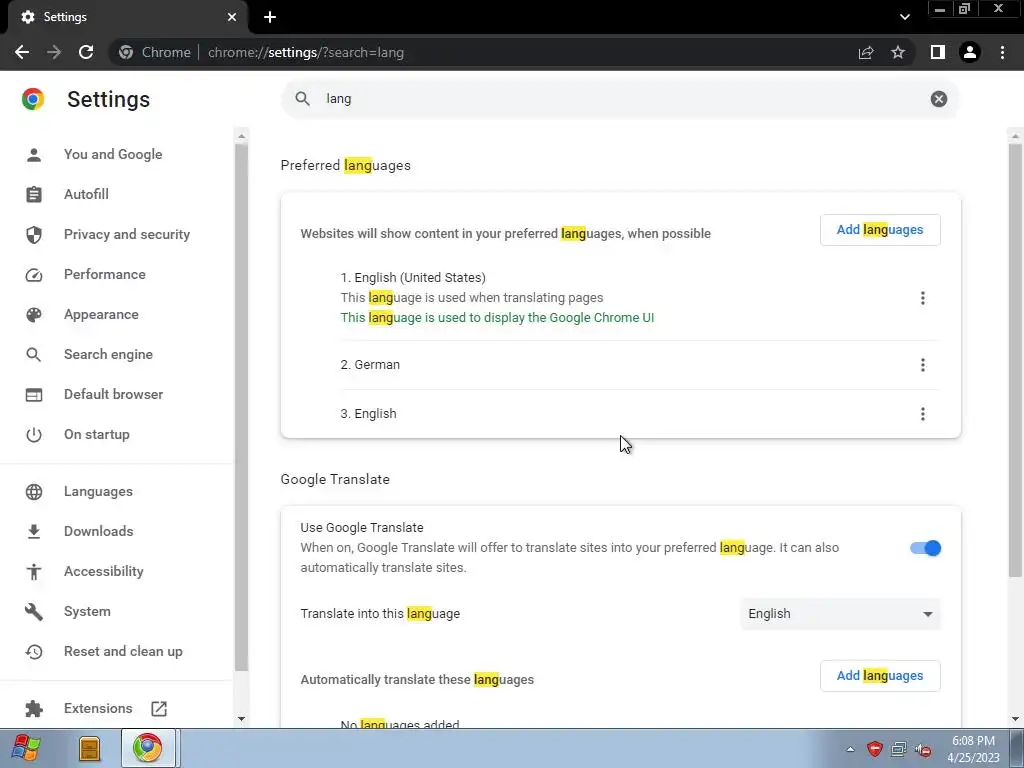Reload the current page
The height and width of the screenshot is (768, 1024).
click(x=86, y=52)
